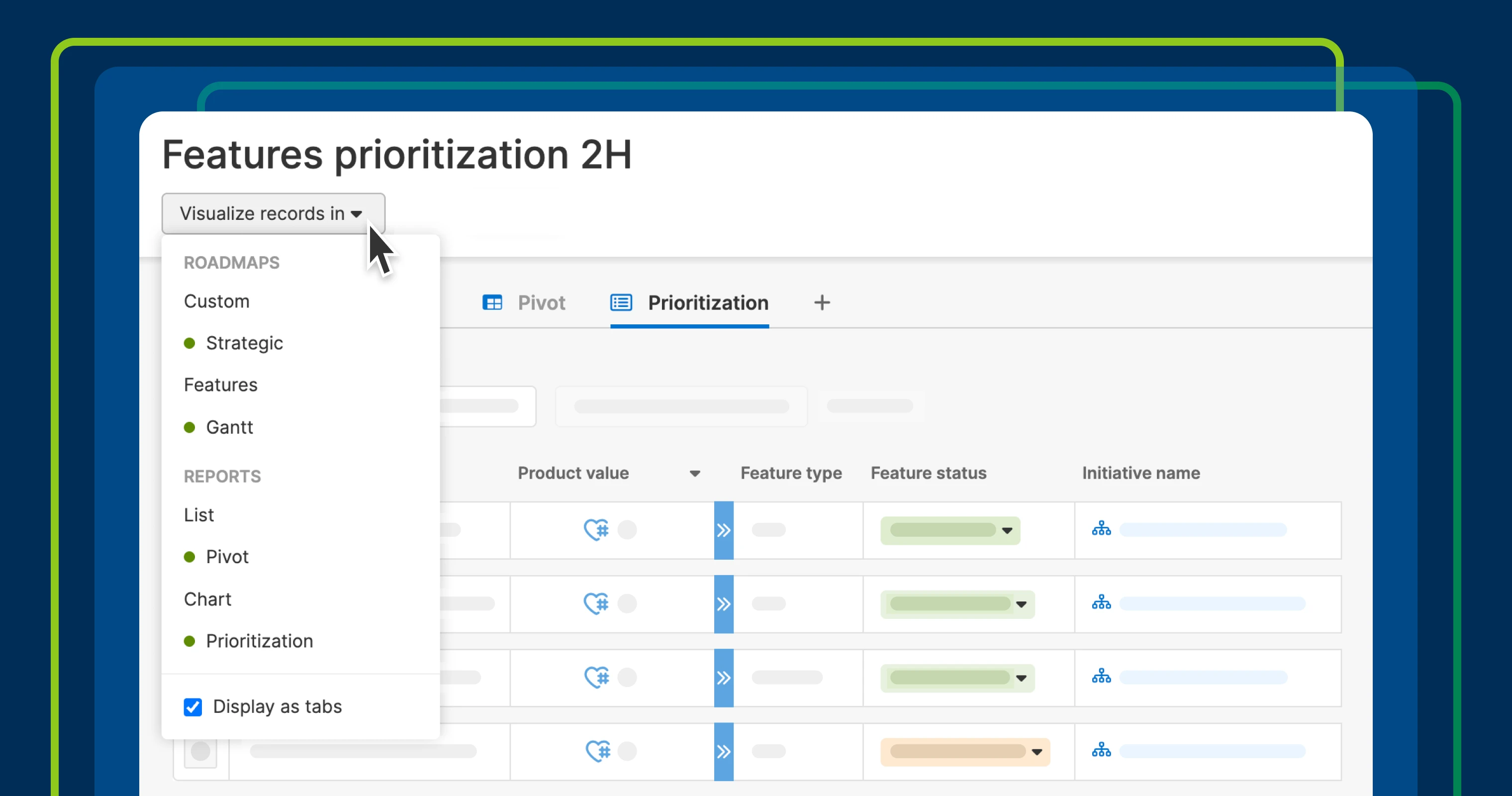The image size is (1512, 796).
Task: Toggle the Gantt roadmap option
Action: pyautogui.click(x=229, y=427)
